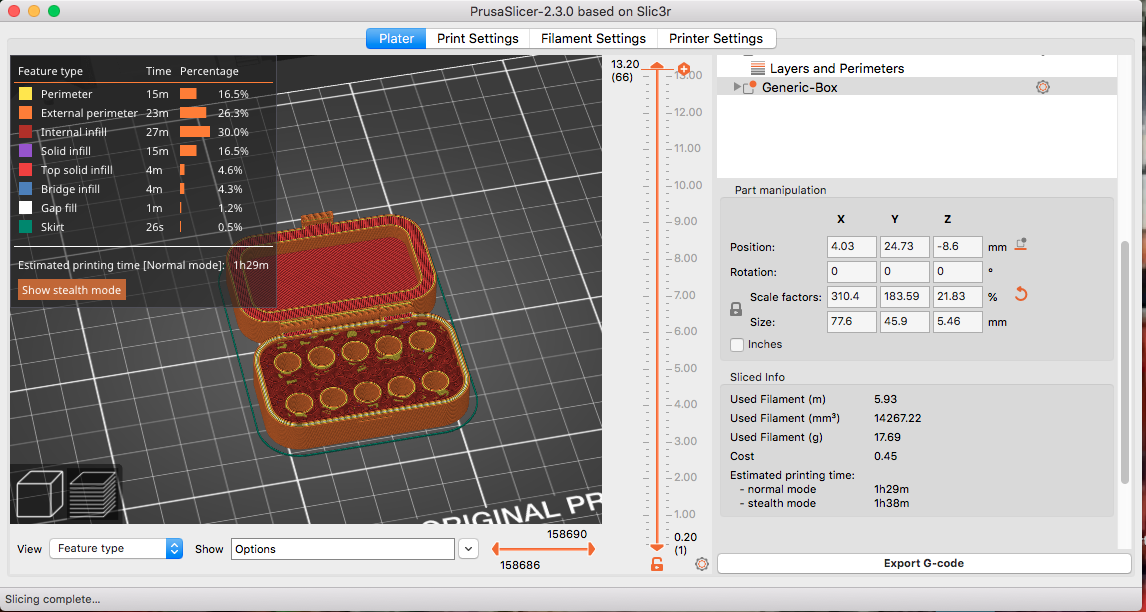Screen dimensions: 1146x612
Task: Open the Print Settings tab
Action: (x=478, y=39)
